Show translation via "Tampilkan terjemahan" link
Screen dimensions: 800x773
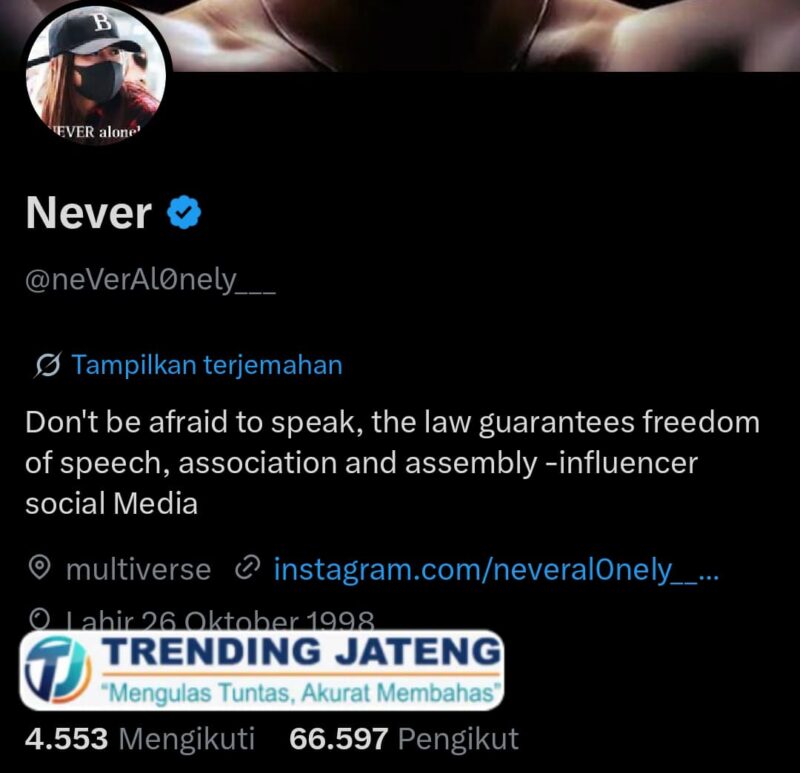click(207, 365)
